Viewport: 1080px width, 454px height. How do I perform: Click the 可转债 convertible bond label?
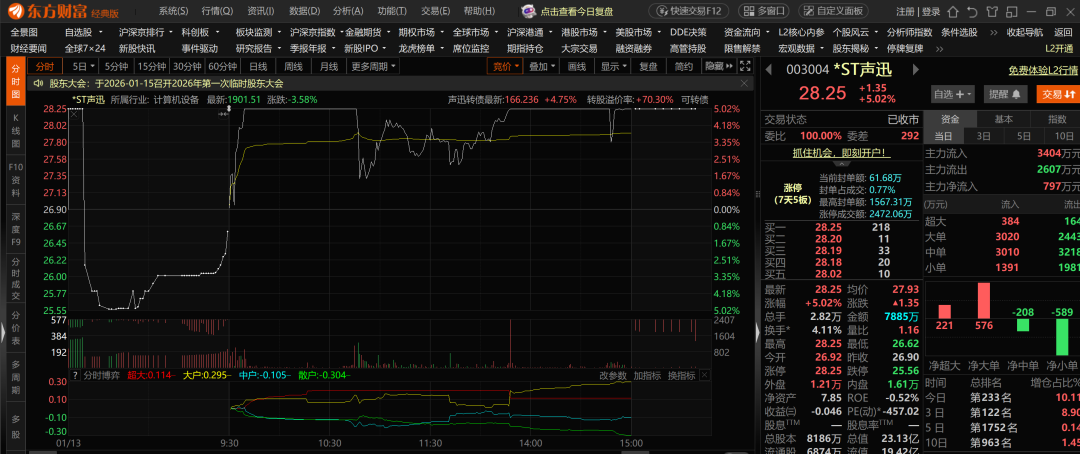(694, 99)
